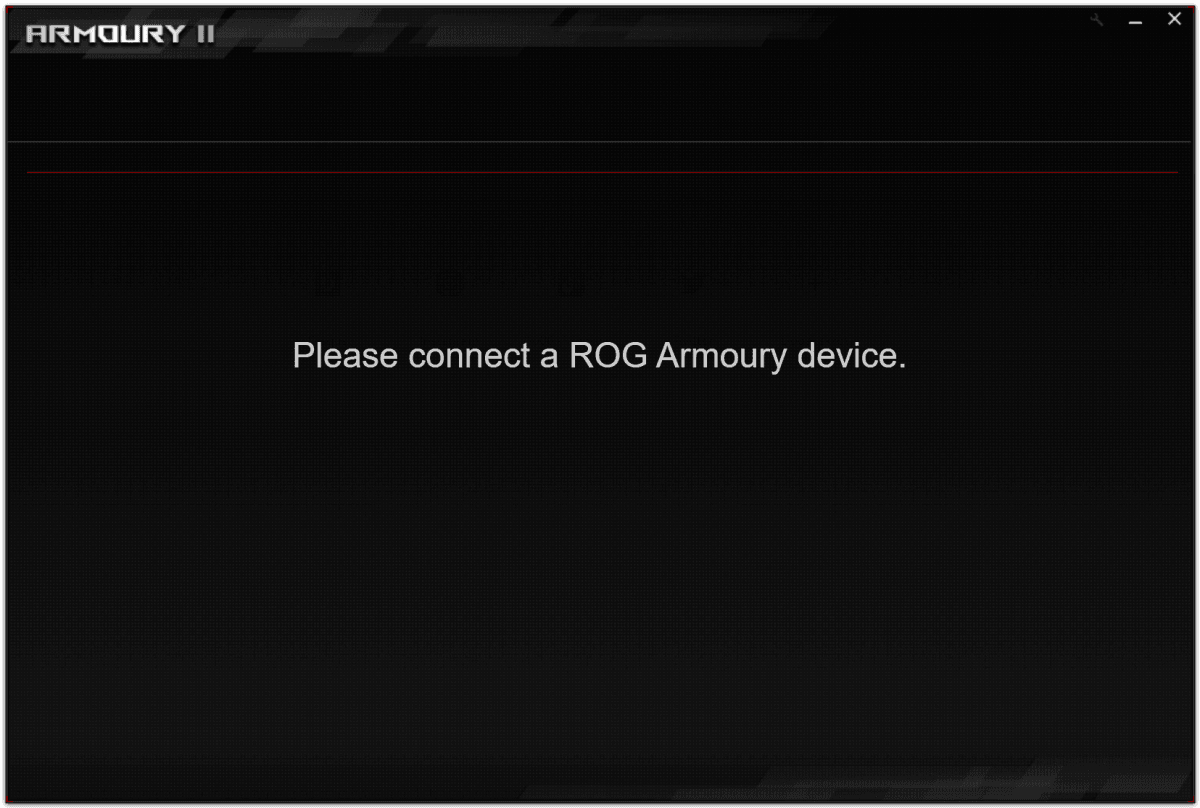Click the empty title bar beside the logo
Image resolution: width=1200 pixels, height=808 pixels.
650,30
